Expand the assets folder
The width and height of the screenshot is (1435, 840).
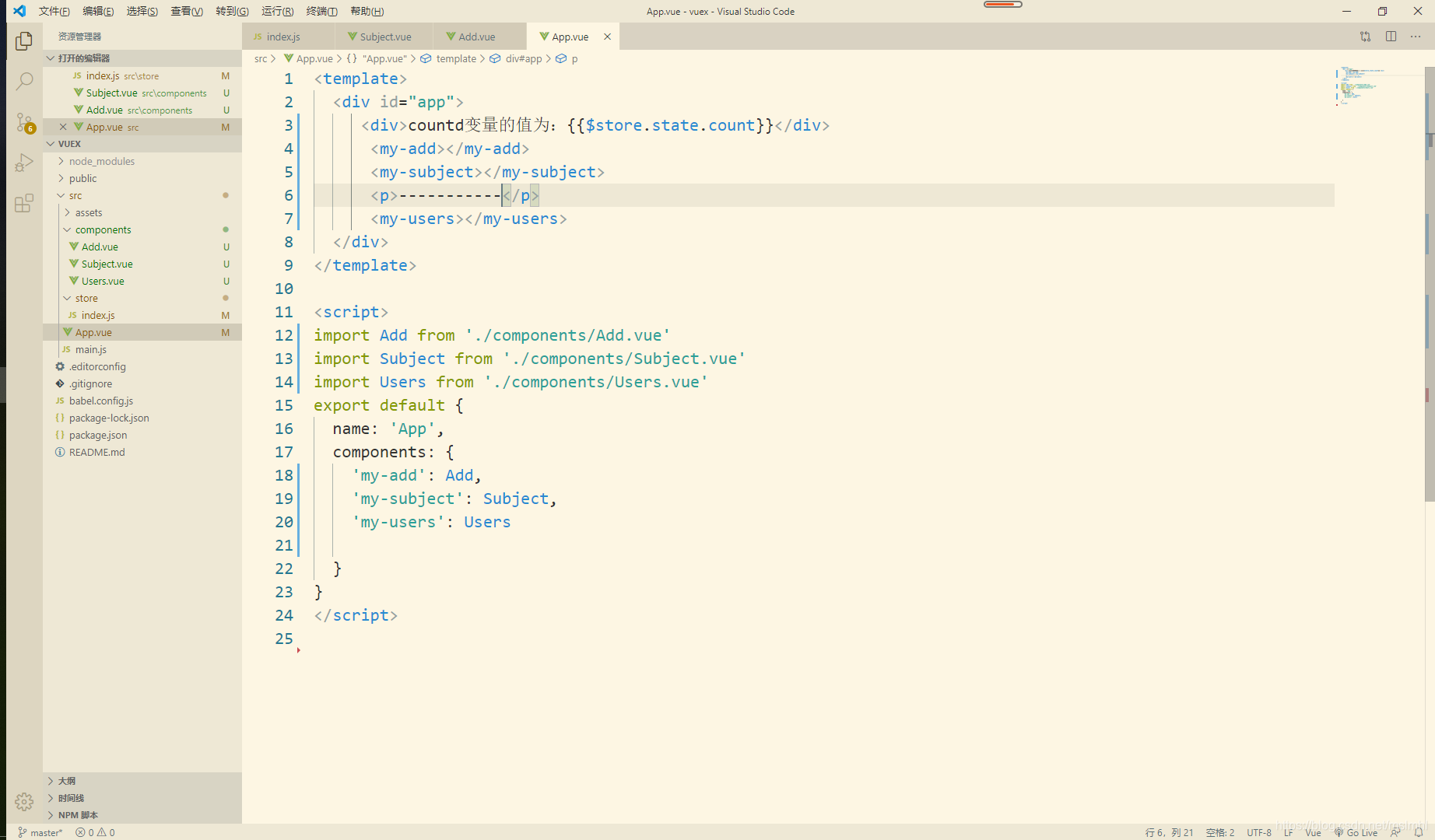pyautogui.click(x=142, y=212)
